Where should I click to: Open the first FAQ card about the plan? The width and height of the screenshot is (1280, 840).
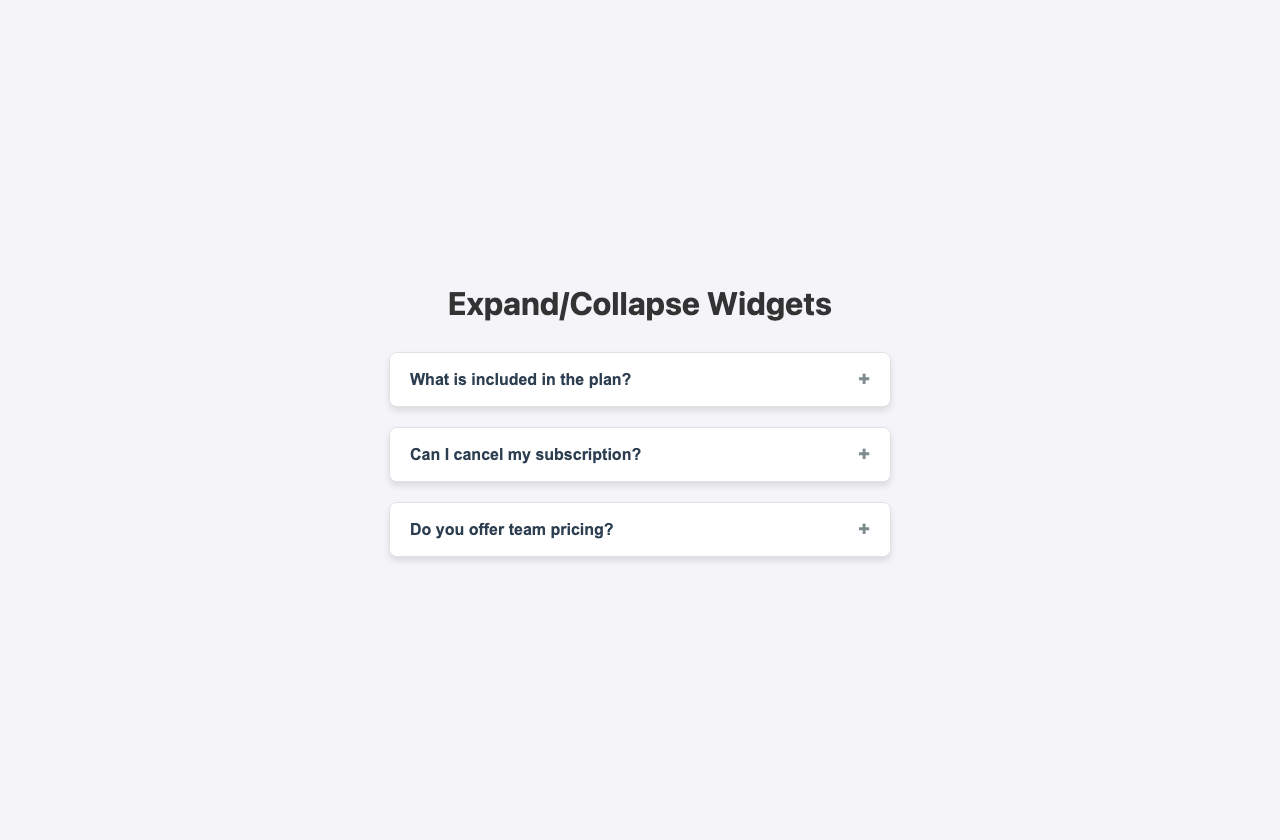coord(639,379)
